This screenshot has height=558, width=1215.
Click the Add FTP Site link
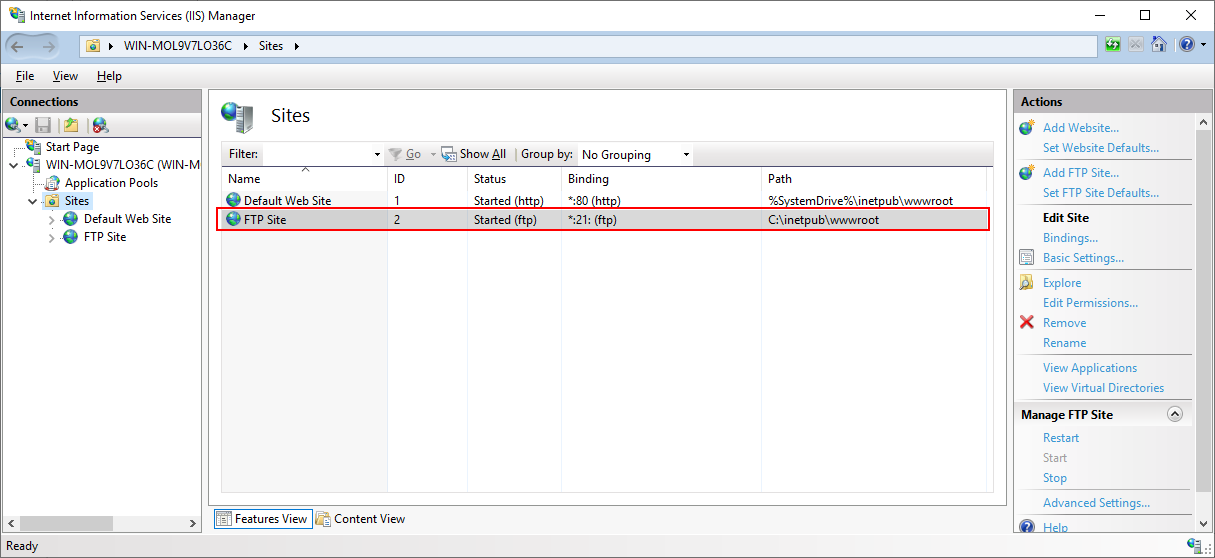pos(1080,173)
